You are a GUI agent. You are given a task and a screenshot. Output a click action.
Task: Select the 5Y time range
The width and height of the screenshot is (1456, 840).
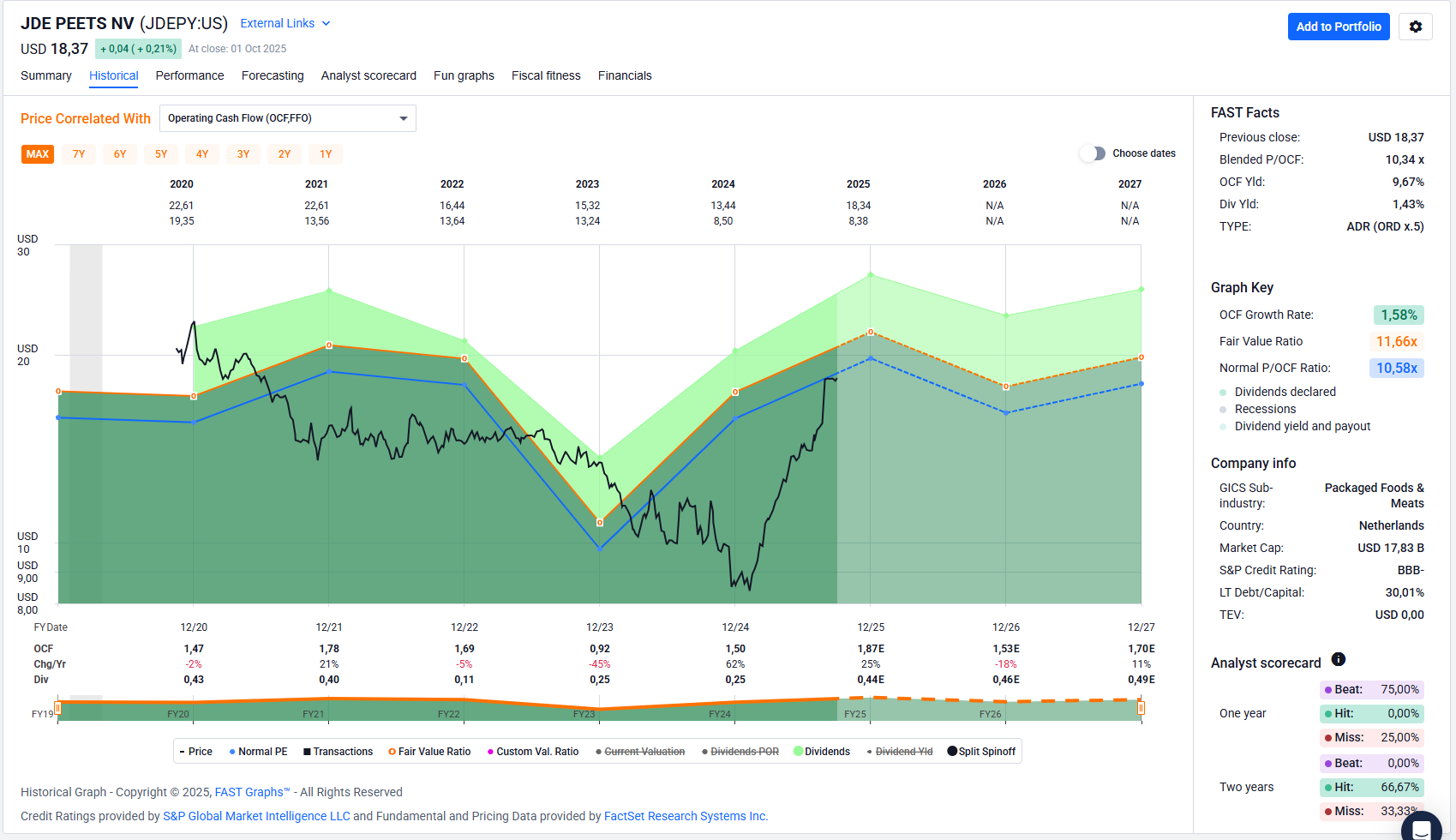click(161, 154)
